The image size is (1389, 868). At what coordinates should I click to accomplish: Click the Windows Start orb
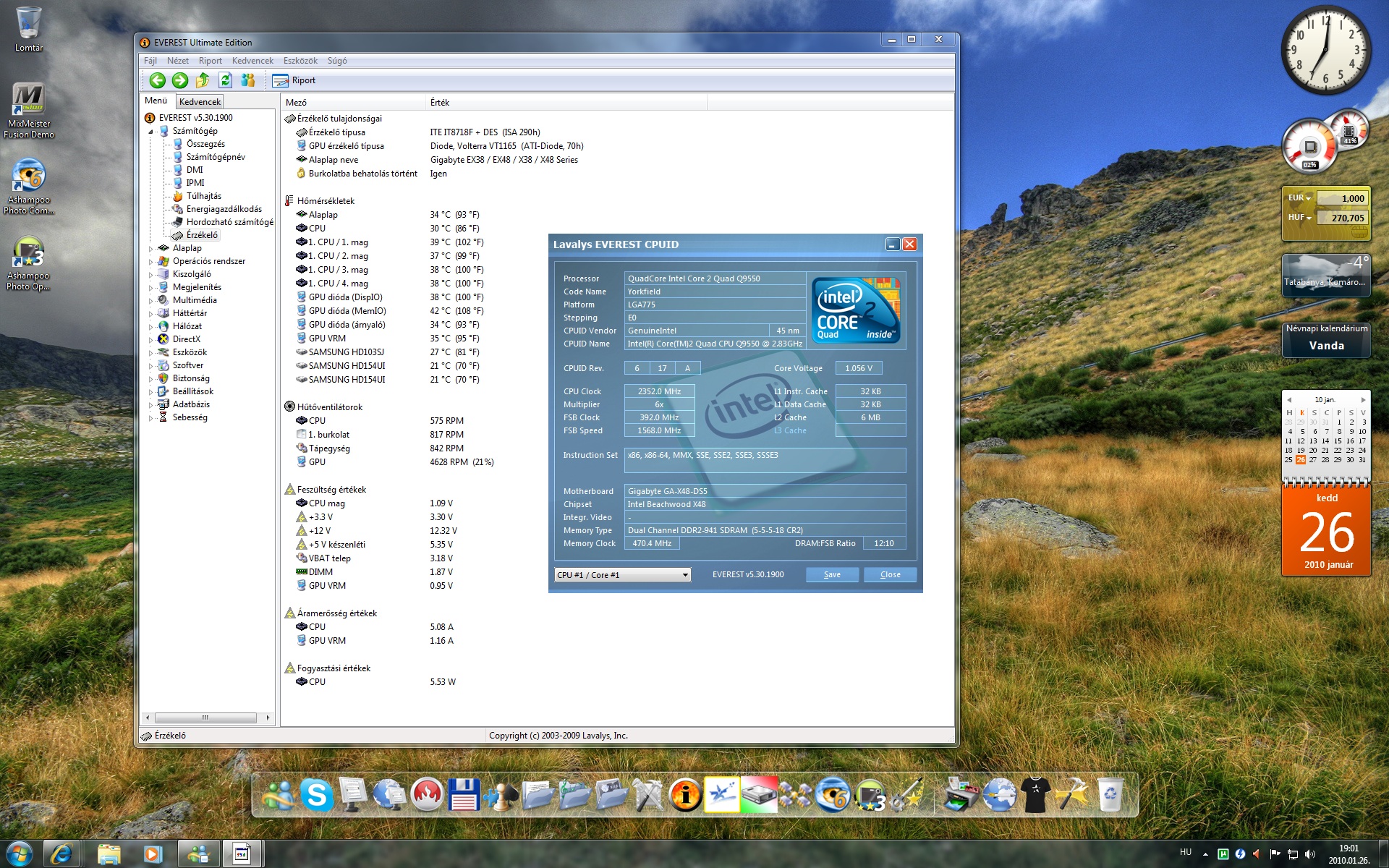tap(19, 854)
